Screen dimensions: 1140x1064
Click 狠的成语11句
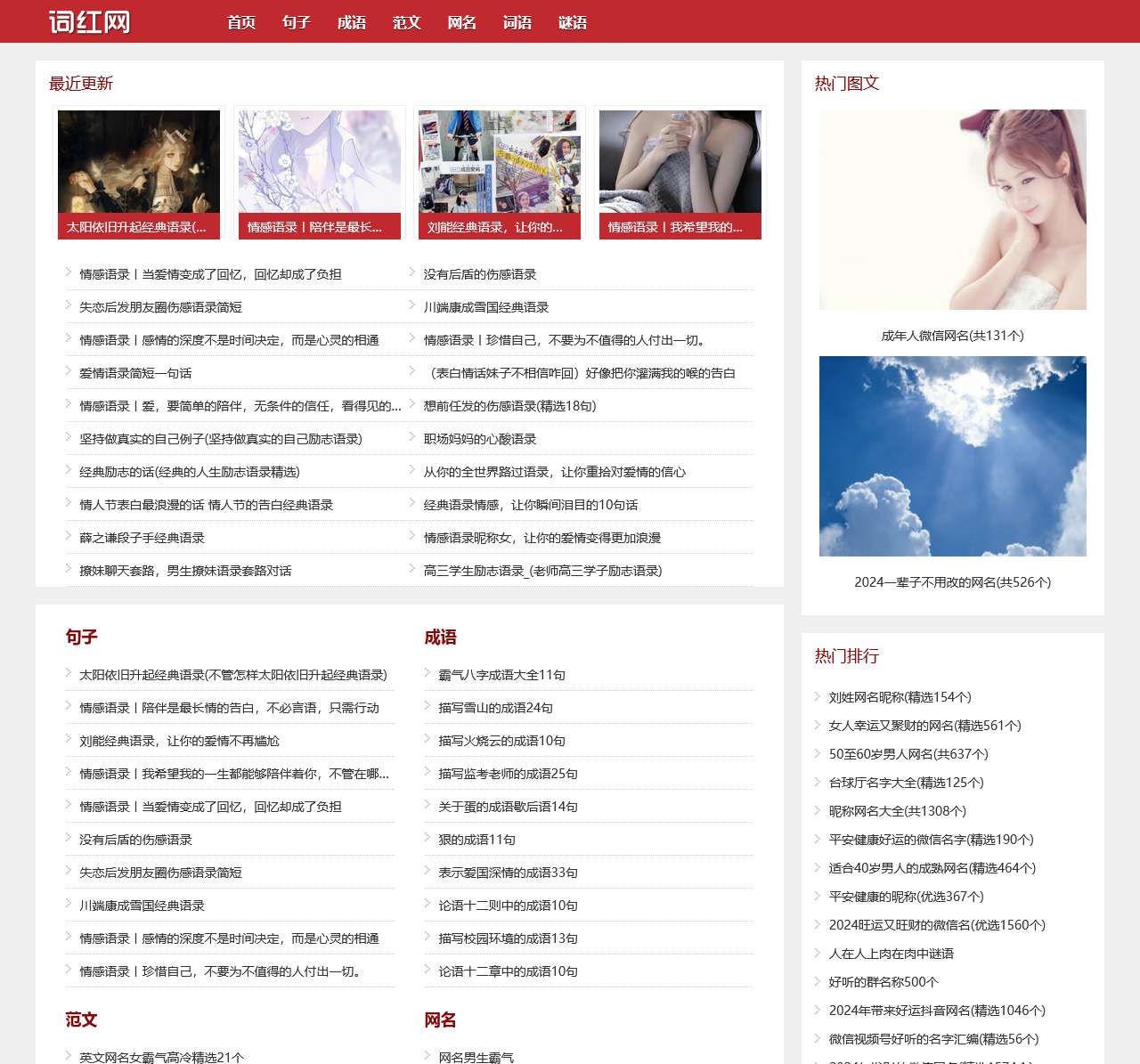click(x=476, y=840)
